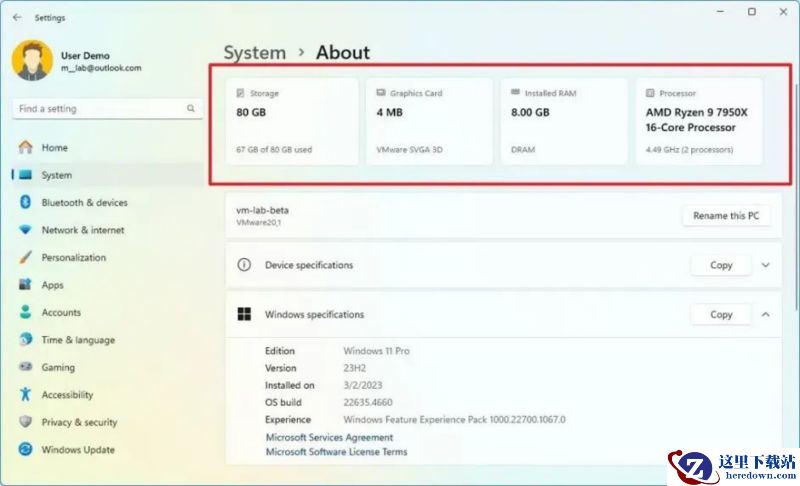This screenshot has width=800, height=486.
Task: Copy the Device specifications
Action: tap(721, 265)
